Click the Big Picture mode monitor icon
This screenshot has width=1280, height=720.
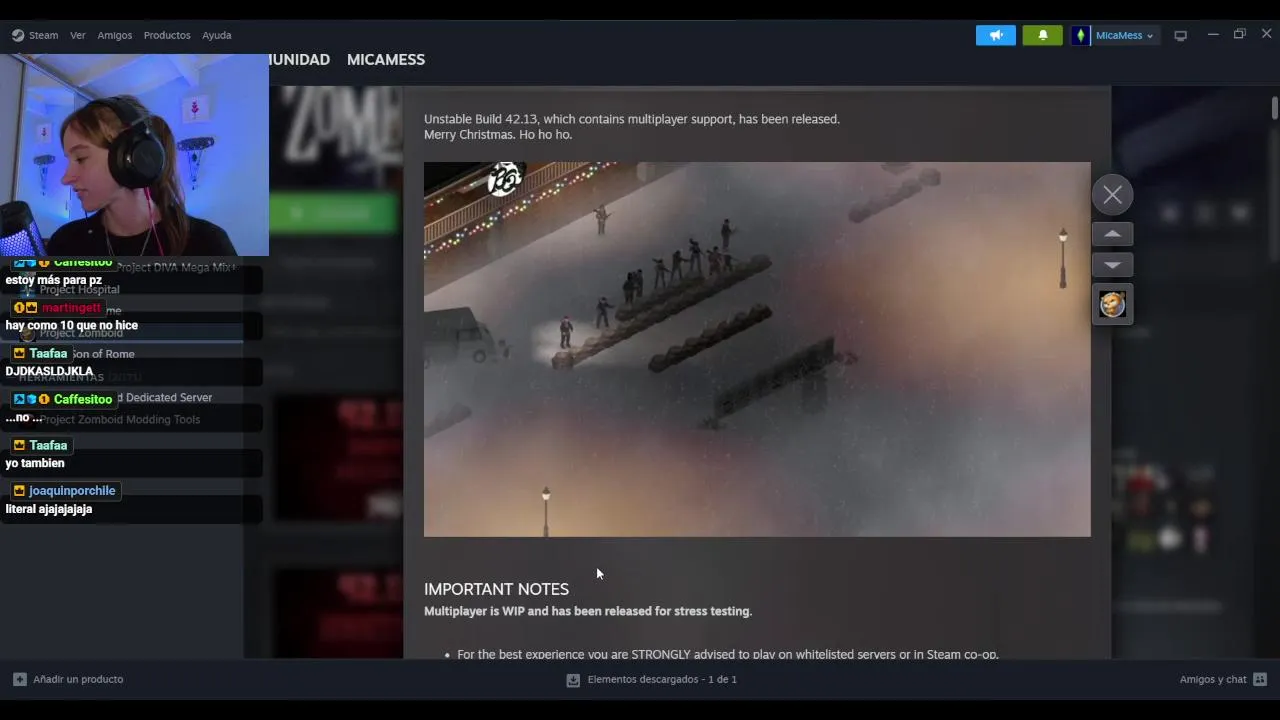[1181, 35]
